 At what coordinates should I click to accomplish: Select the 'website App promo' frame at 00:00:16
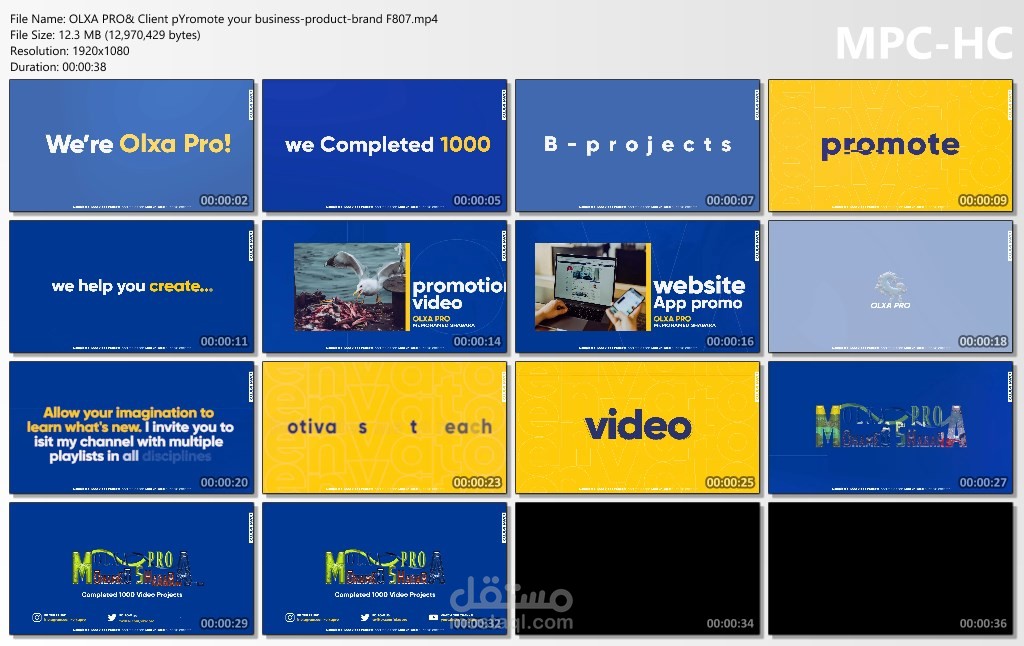click(637, 287)
